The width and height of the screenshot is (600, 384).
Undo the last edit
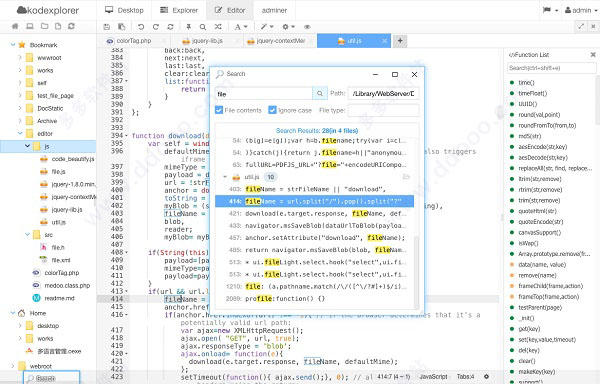[x=141, y=27]
